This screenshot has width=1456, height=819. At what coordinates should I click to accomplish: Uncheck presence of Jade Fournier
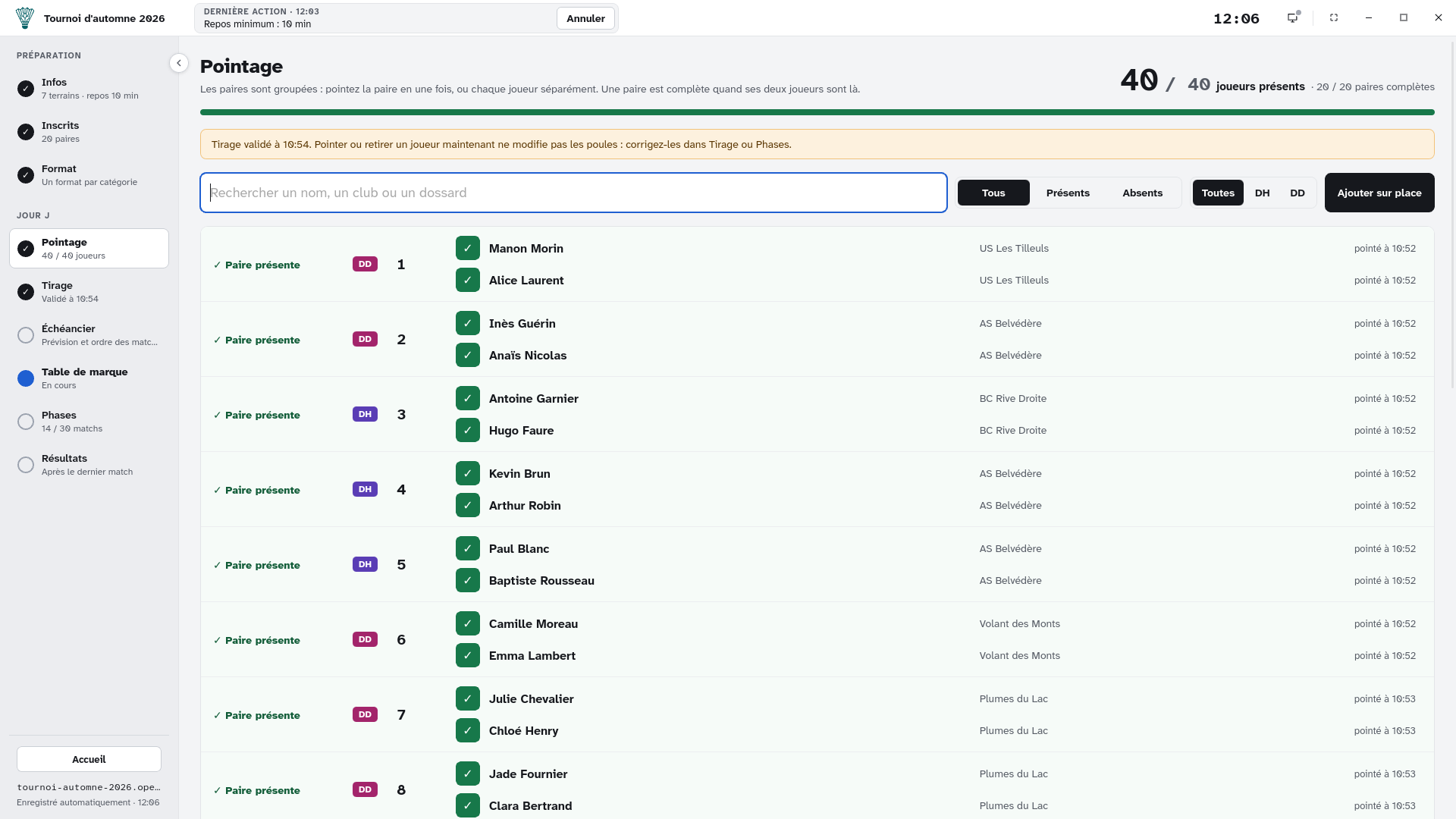468,773
